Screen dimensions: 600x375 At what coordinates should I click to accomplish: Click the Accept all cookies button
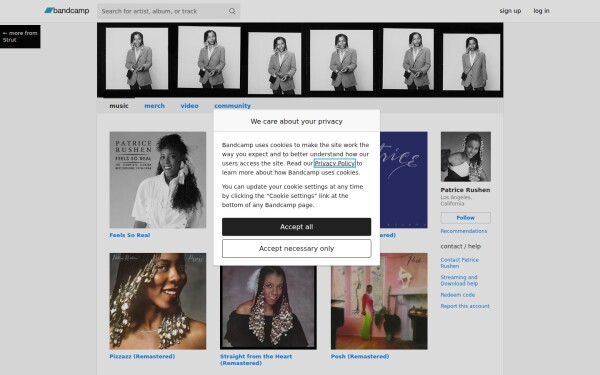click(296, 227)
